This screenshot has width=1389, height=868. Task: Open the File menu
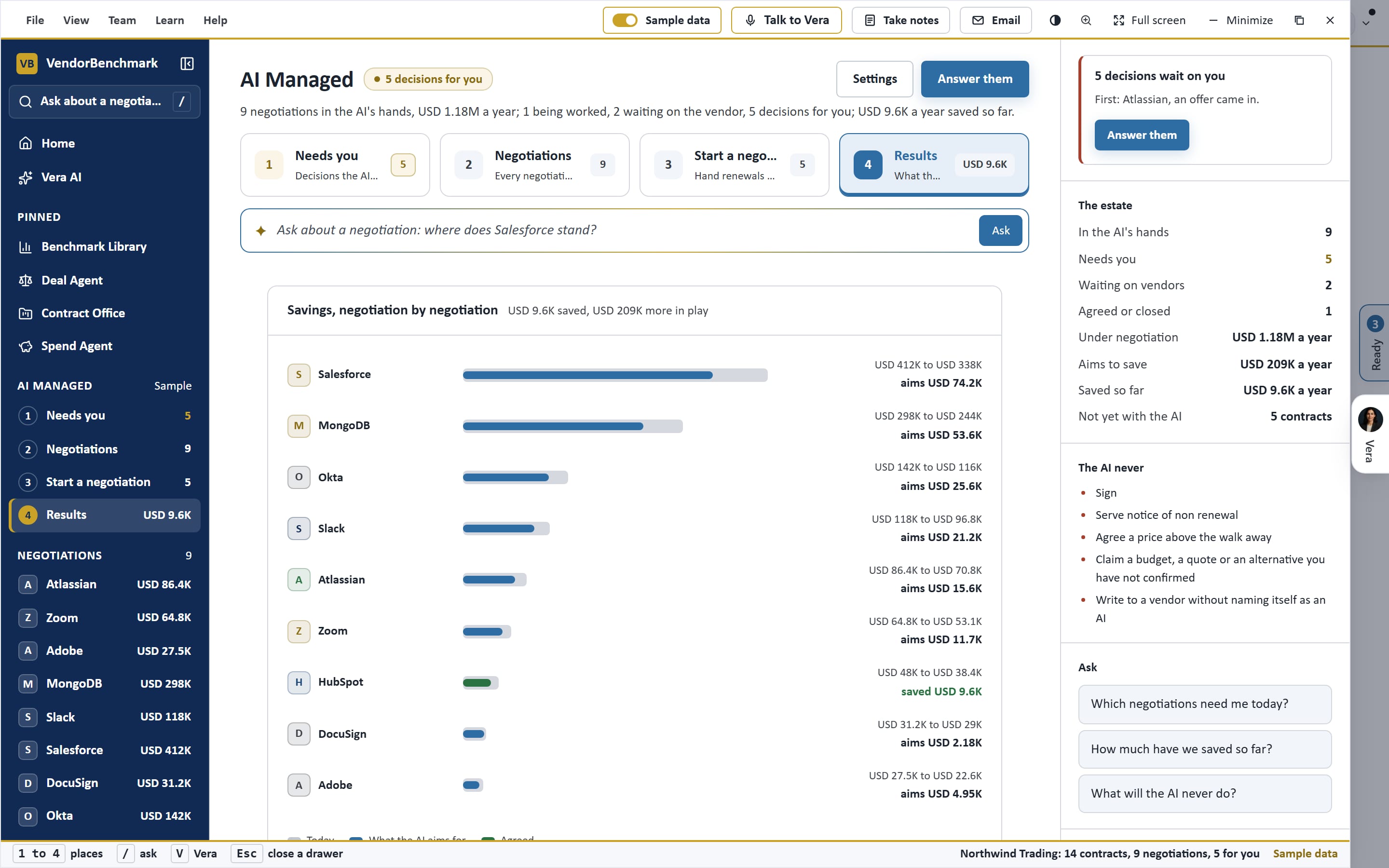35,20
